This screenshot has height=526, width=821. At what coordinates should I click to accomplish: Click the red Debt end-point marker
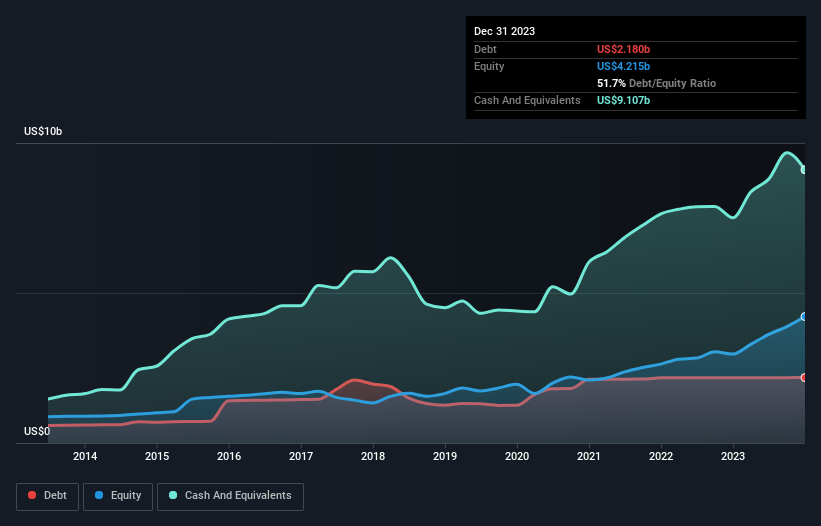[x=804, y=377]
